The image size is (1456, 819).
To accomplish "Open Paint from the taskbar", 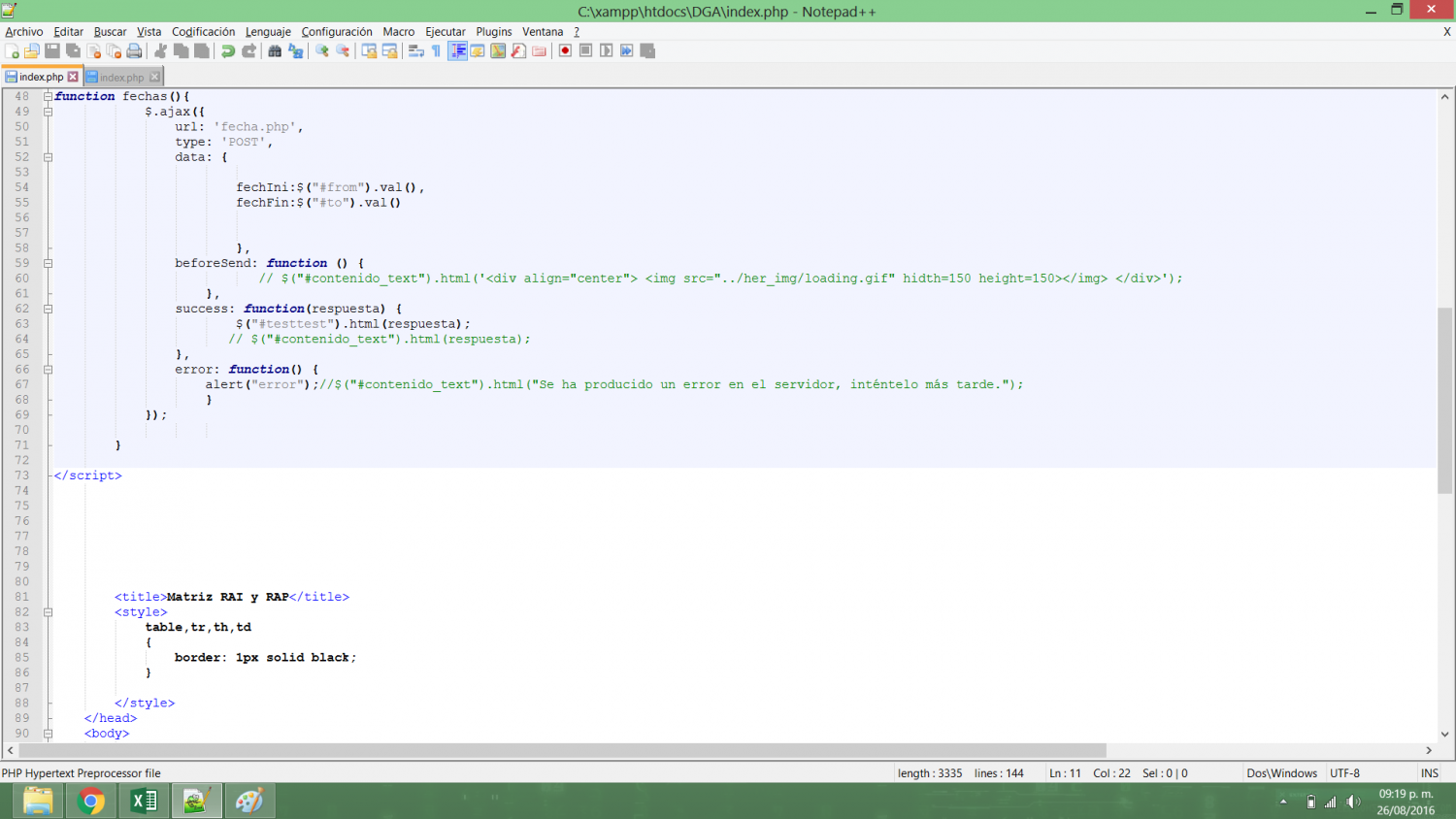I will (x=249, y=801).
